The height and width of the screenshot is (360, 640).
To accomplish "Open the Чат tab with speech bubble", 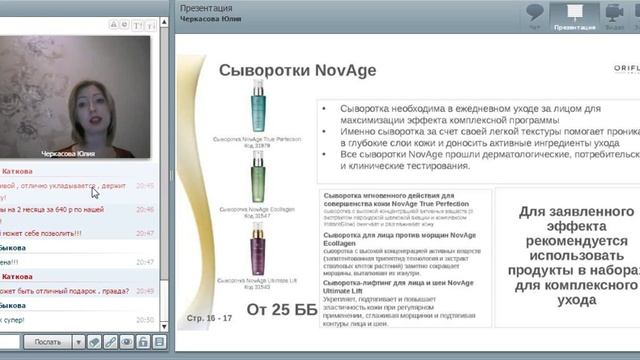I will [534, 16].
